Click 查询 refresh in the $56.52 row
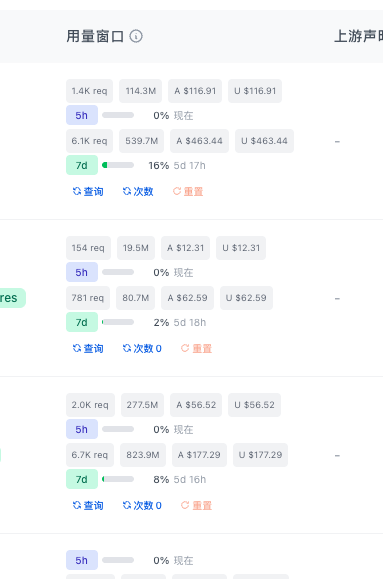Screen dimensions: 383x579 [x=88, y=505]
